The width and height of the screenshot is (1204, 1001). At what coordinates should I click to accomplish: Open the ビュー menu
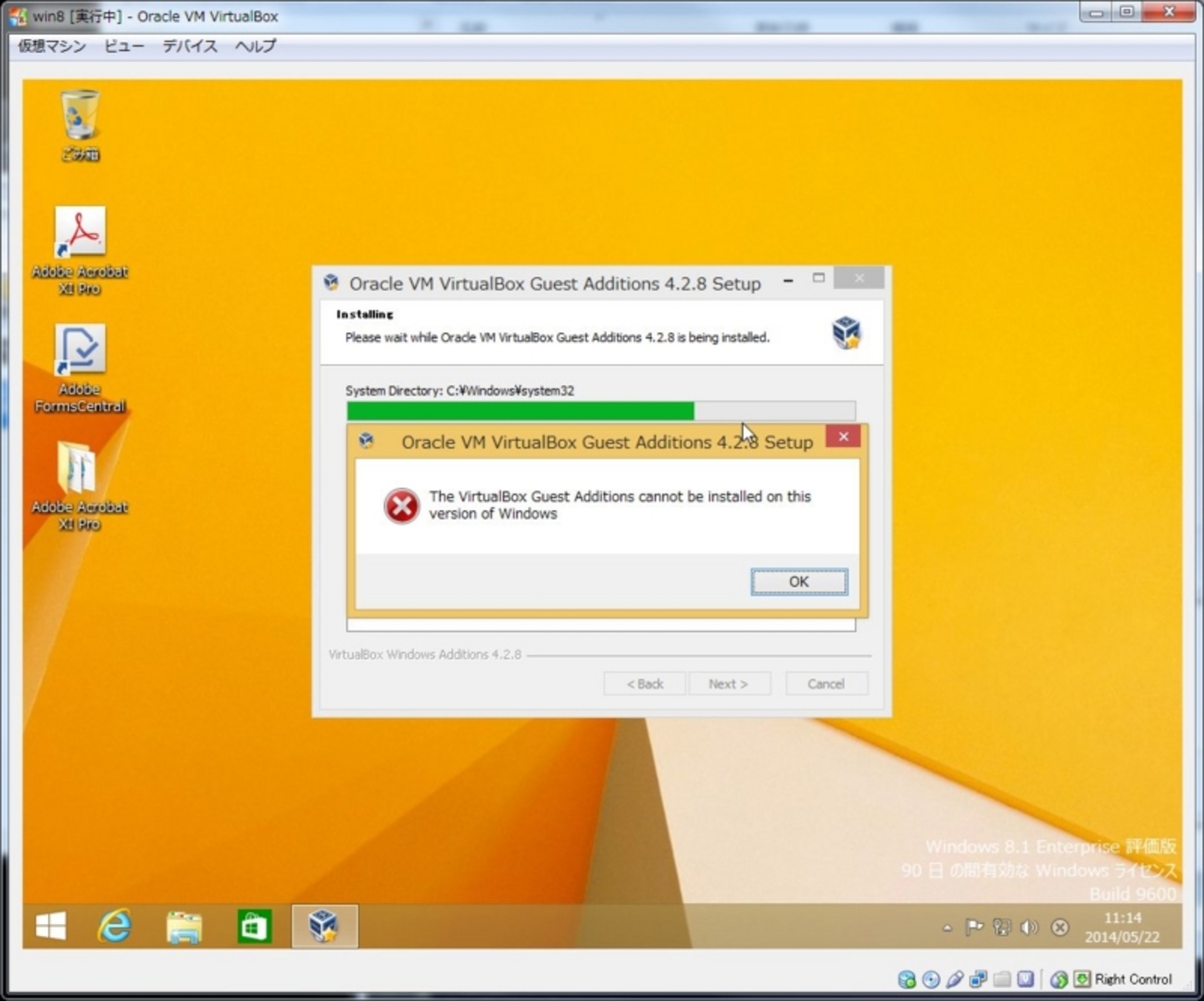[x=124, y=45]
